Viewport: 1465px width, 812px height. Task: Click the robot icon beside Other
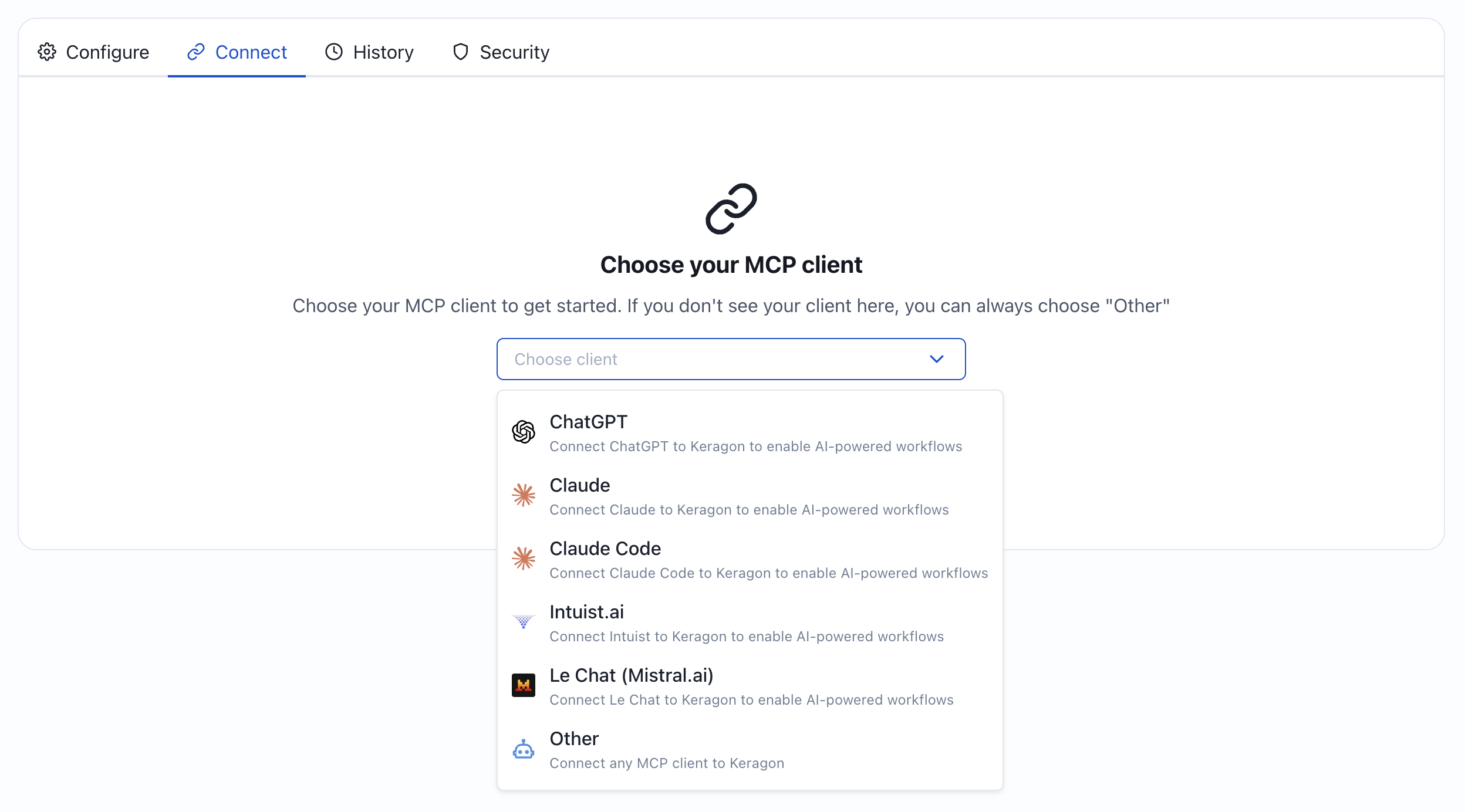pyautogui.click(x=523, y=749)
